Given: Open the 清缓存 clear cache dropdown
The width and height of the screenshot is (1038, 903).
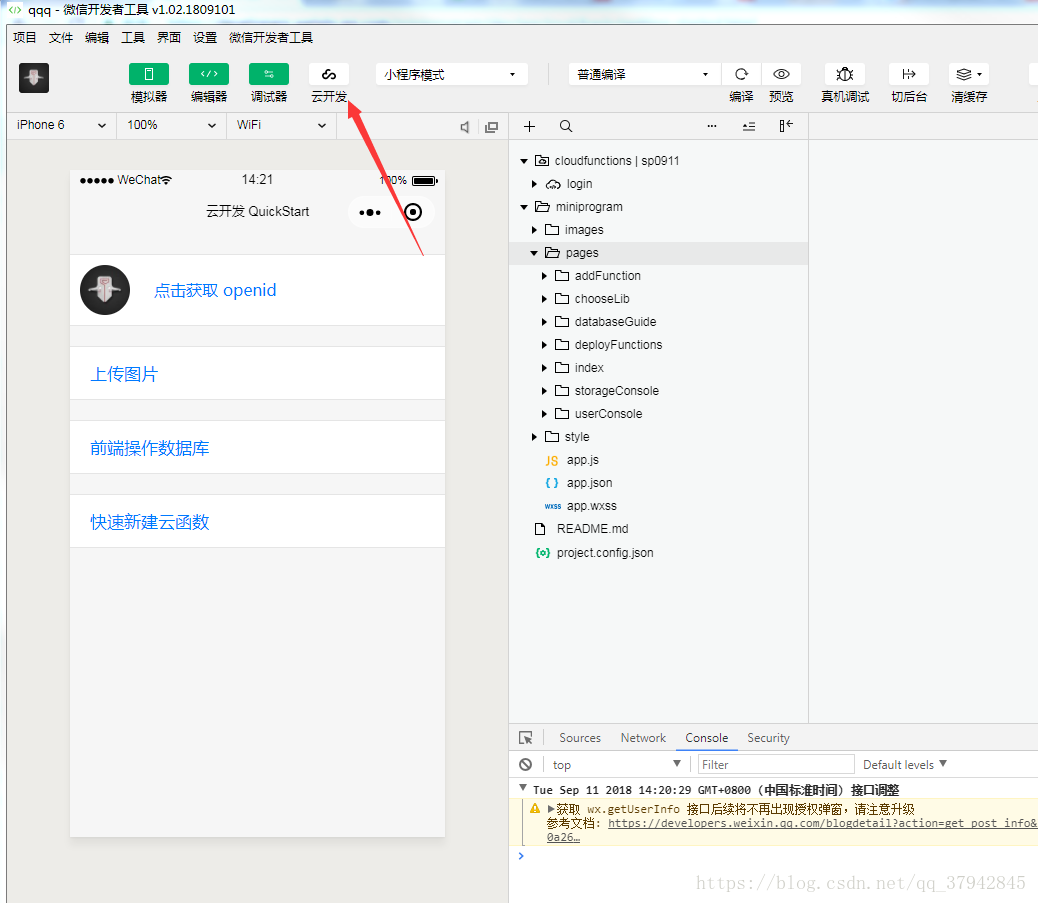Looking at the screenshot, I should [x=969, y=74].
